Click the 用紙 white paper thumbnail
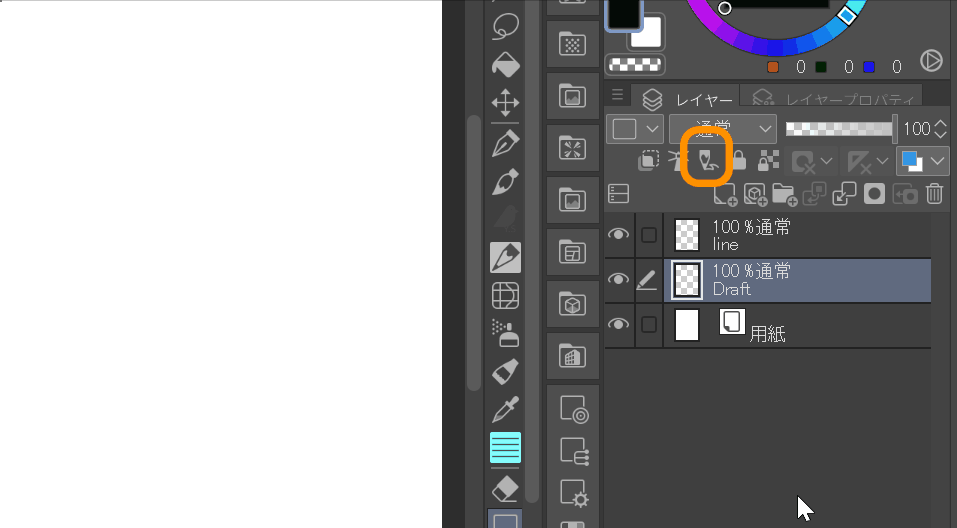The image size is (957, 528). (x=687, y=325)
